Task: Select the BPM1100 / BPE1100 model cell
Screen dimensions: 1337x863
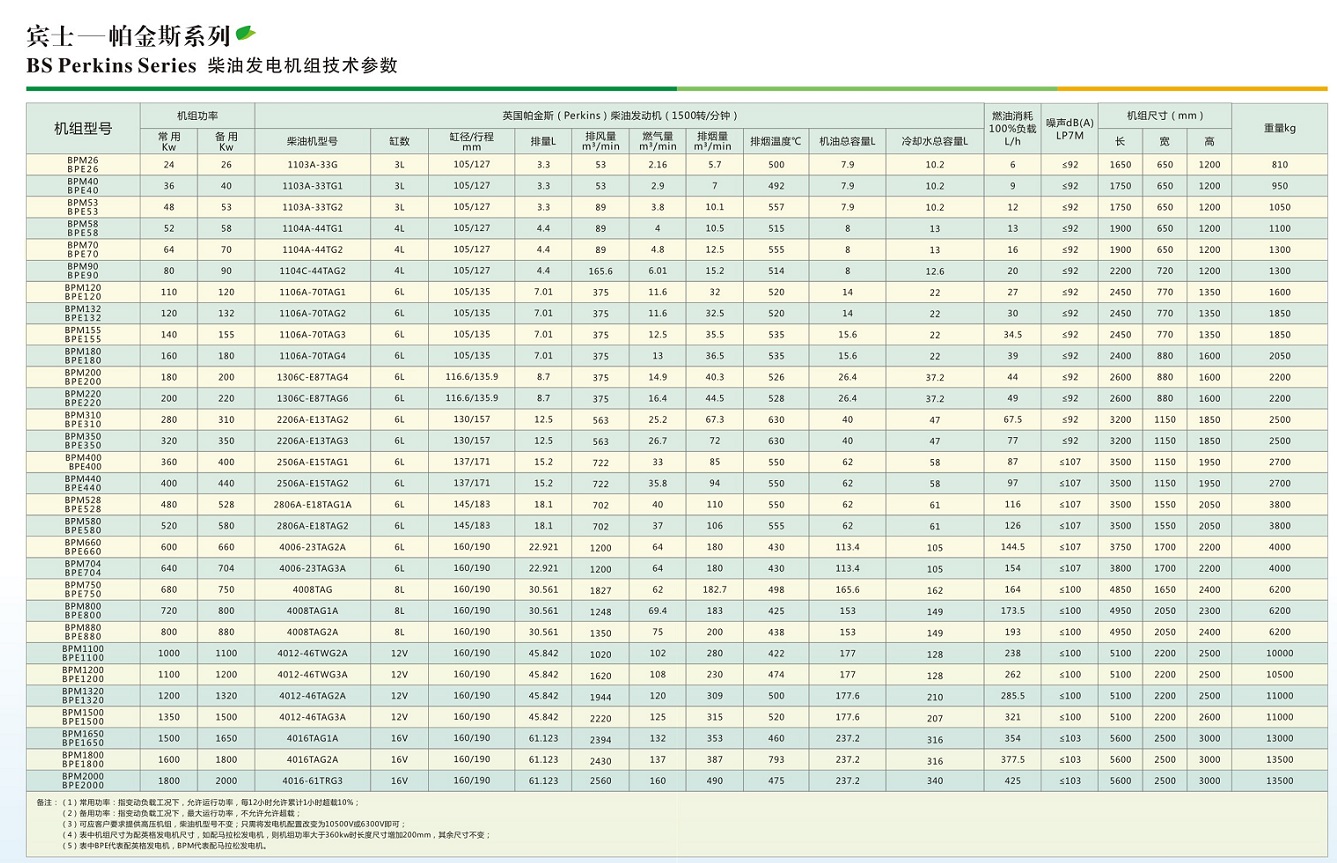Action: pyautogui.click(x=83, y=653)
